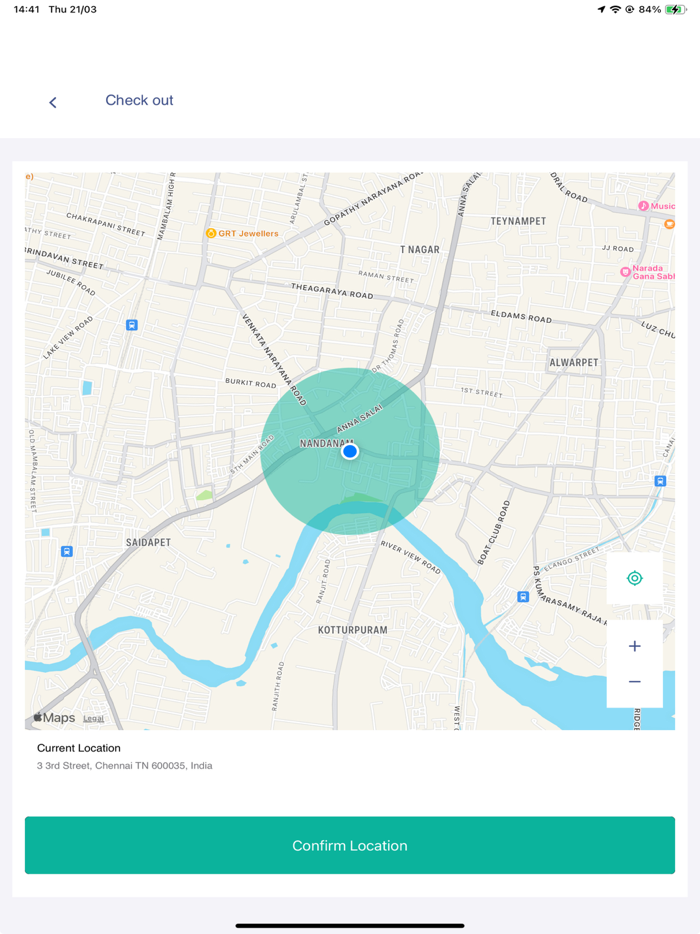700x934 pixels.
Task: Tap the T NAGAR label on map
Action: pos(419,250)
